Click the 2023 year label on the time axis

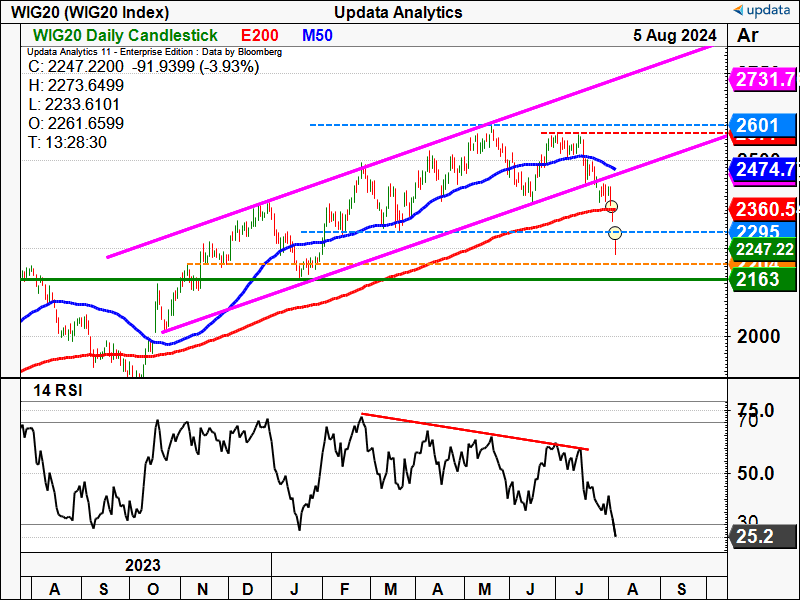(143, 565)
